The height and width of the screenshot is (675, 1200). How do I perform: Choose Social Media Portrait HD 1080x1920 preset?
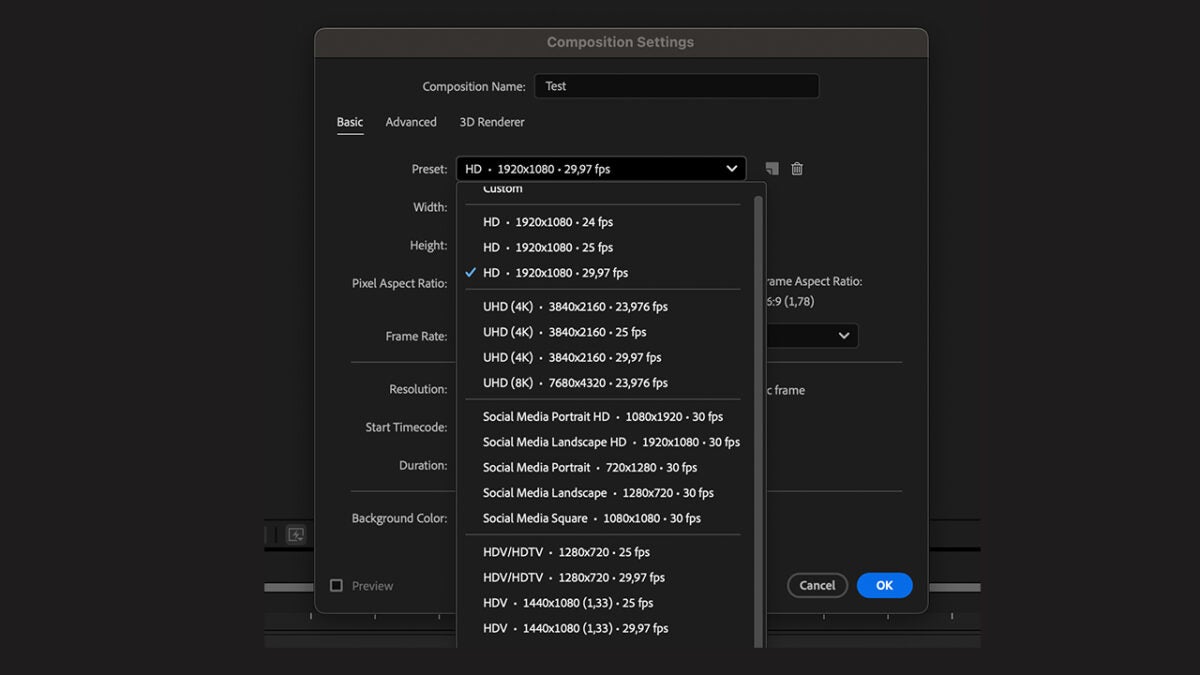(x=602, y=417)
